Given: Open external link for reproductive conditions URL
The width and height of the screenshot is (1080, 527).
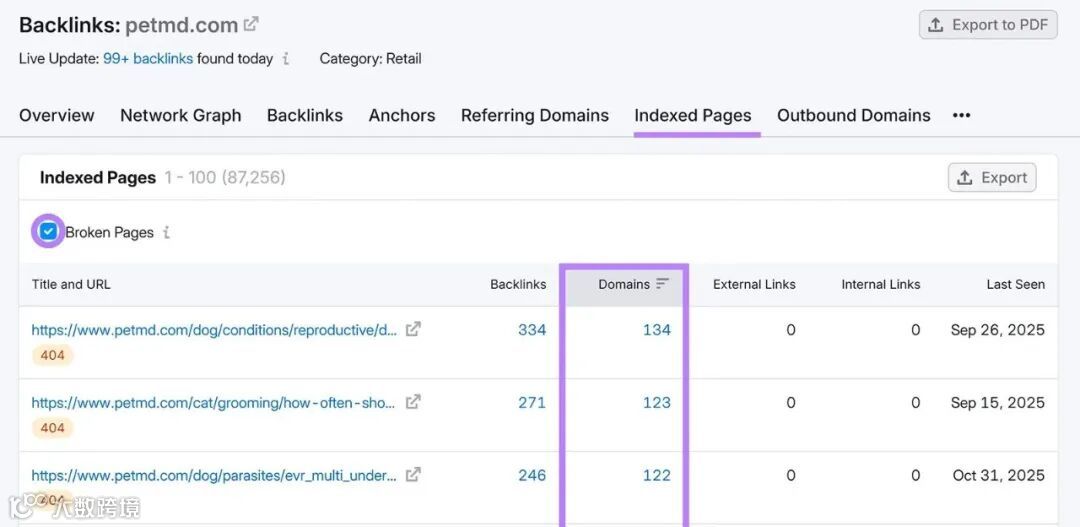Looking at the screenshot, I should pyautogui.click(x=413, y=329).
